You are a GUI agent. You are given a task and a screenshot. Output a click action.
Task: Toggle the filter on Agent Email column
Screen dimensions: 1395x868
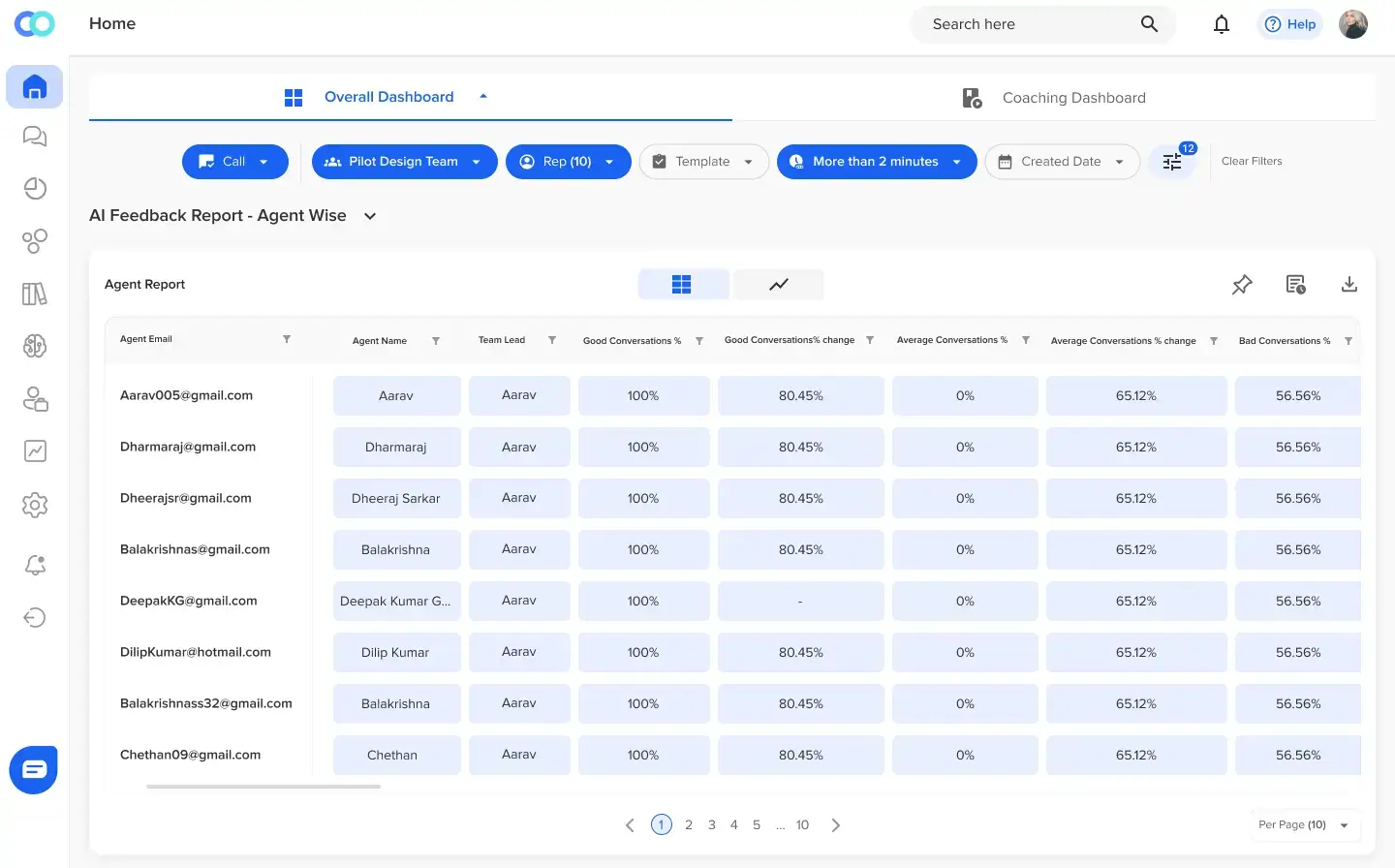point(287,340)
